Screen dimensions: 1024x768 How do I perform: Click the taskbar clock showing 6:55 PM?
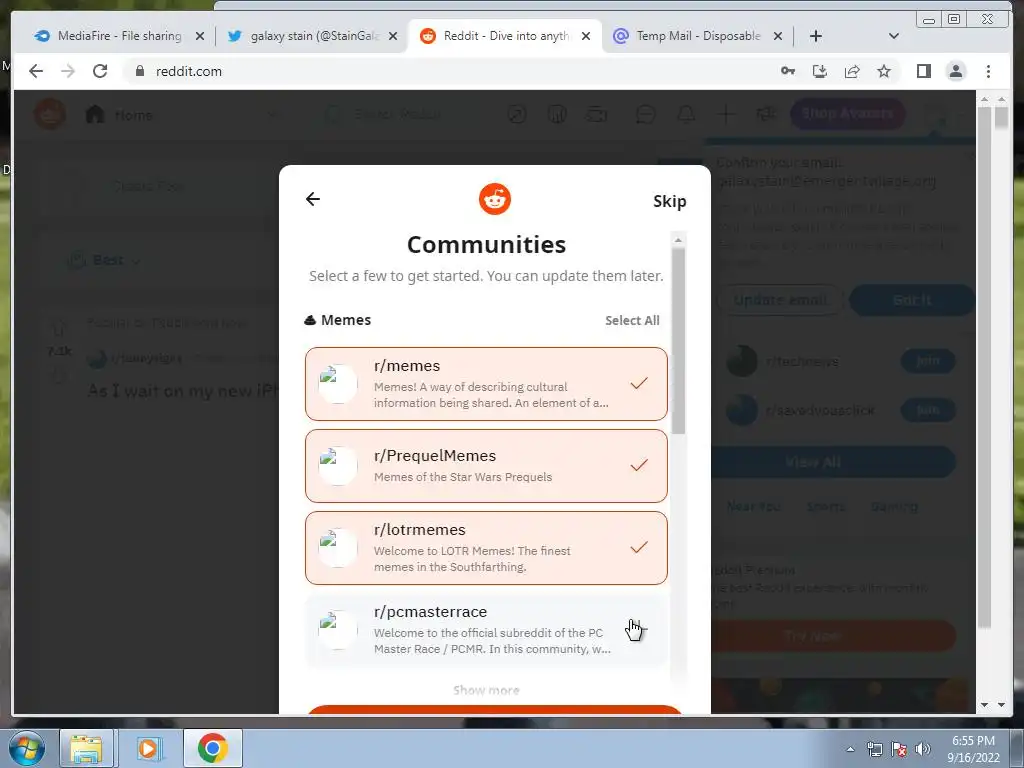point(973,749)
